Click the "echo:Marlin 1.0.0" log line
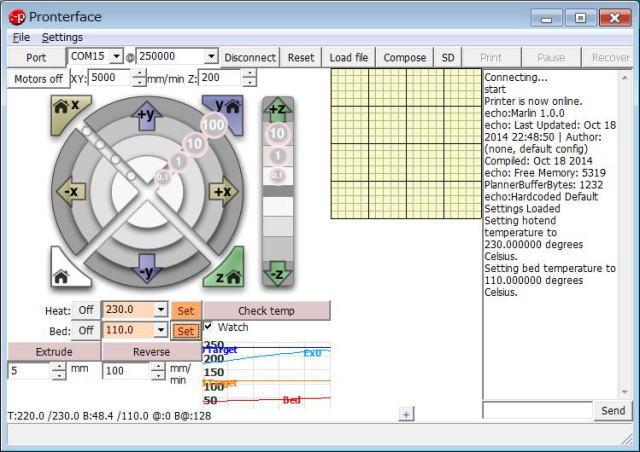 click(x=524, y=113)
